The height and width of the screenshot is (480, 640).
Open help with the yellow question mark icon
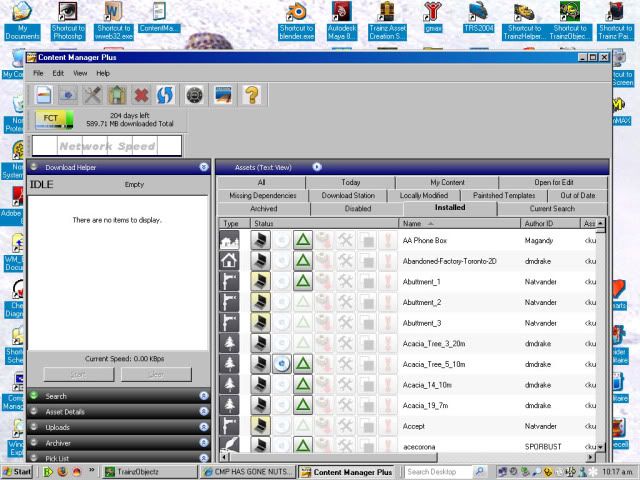coord(252,95)
